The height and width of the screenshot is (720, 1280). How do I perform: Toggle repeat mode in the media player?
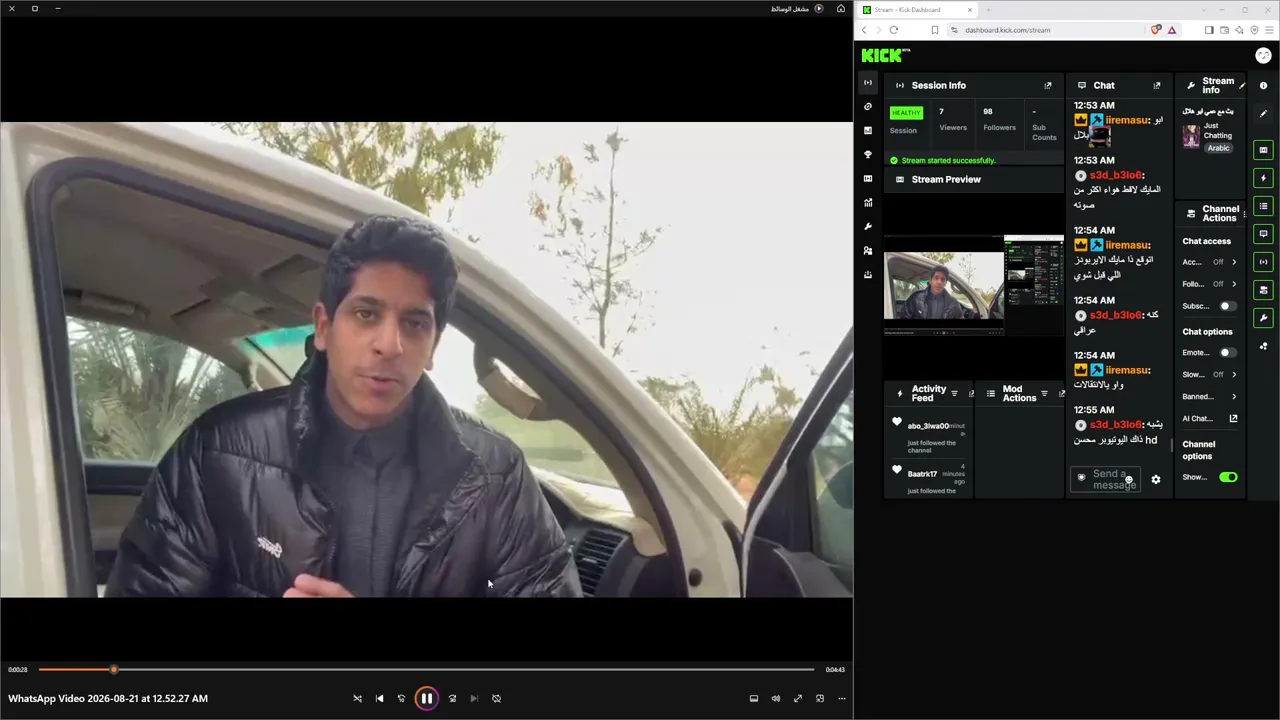click(x=496, y=698)
